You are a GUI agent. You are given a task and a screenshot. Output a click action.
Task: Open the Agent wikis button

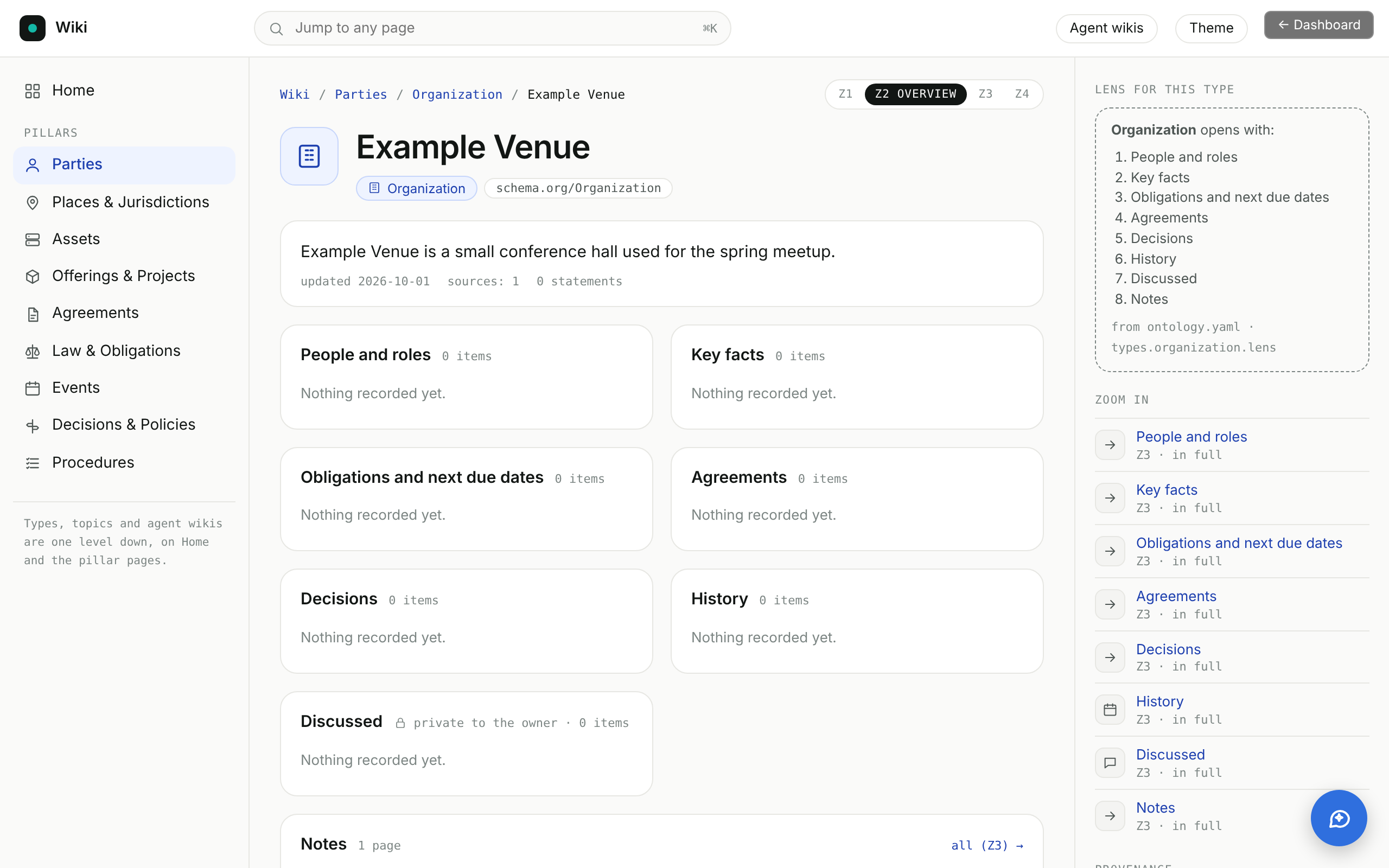[1106, 28]
